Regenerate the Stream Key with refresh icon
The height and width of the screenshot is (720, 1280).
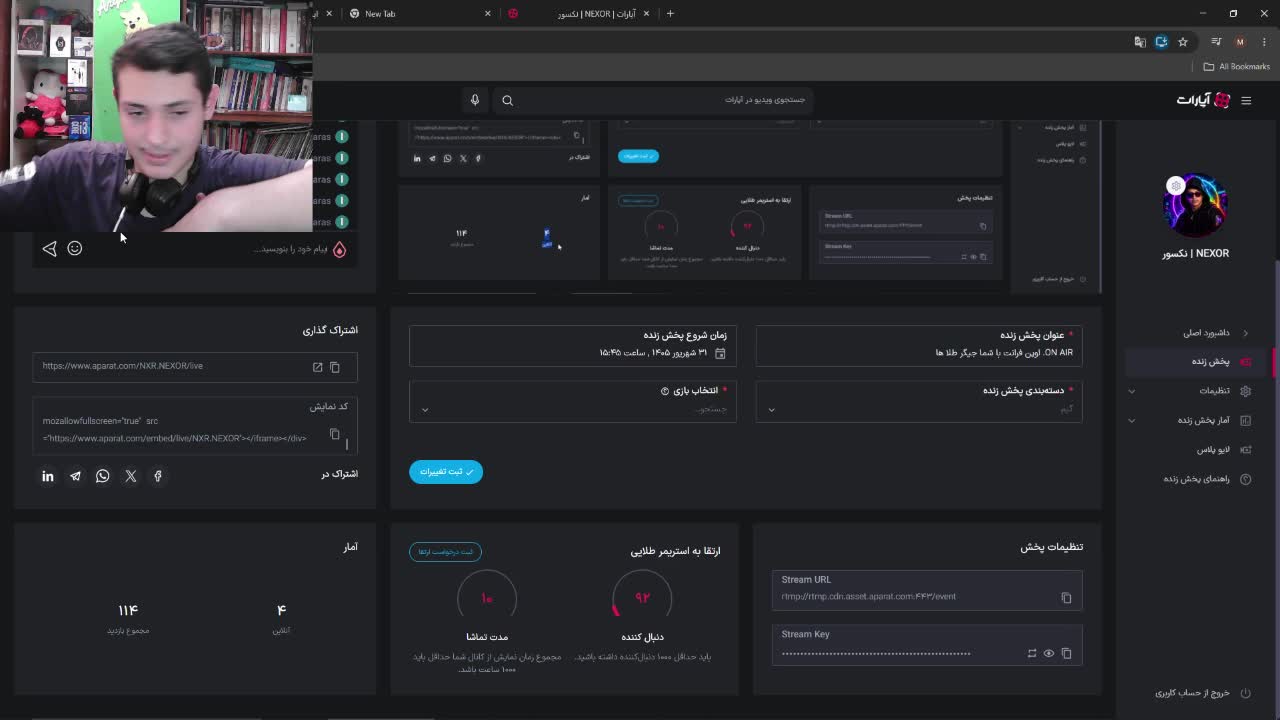coord(1032,653)
